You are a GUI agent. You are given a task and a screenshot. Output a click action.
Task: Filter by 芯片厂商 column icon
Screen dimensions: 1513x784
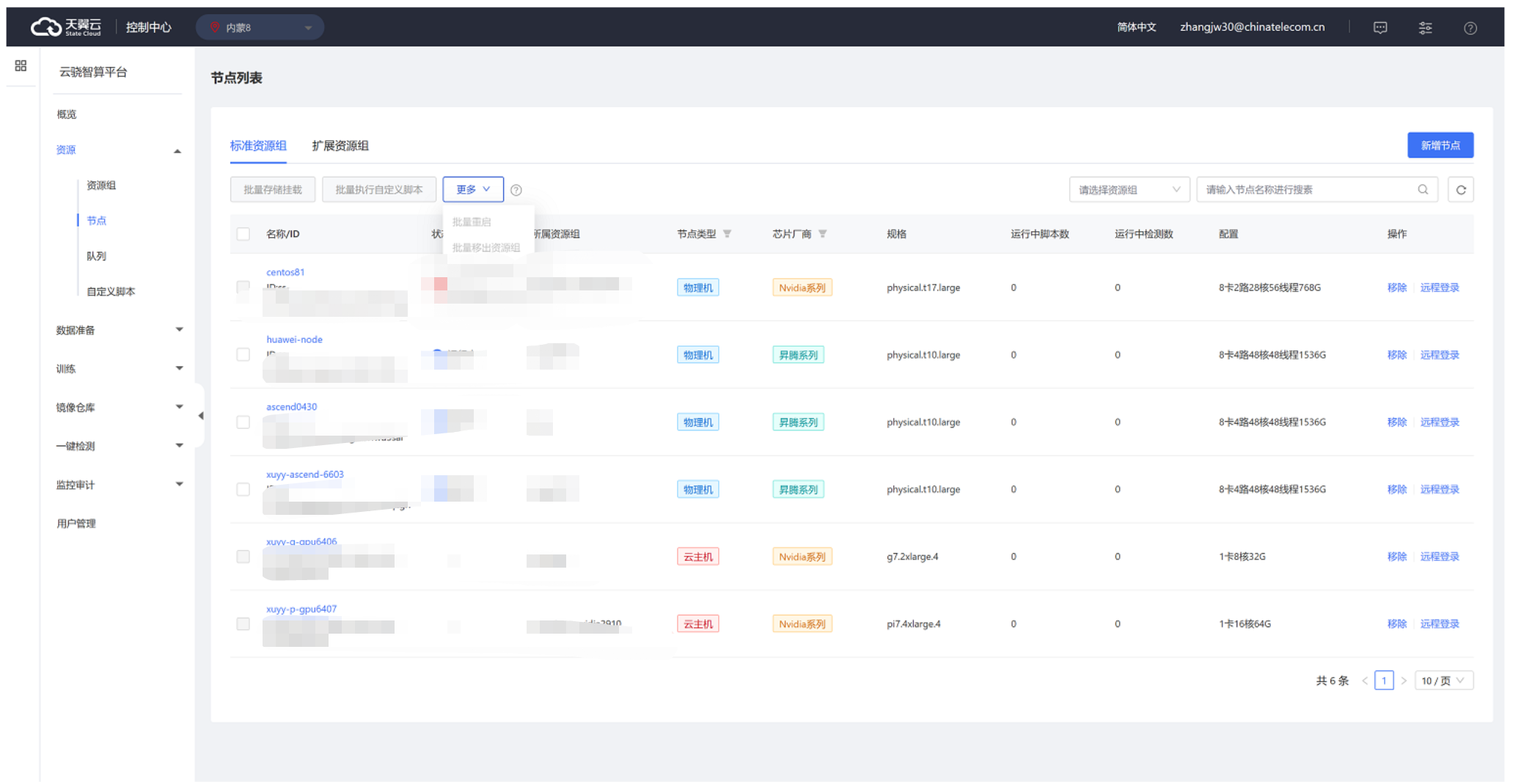(x=822, y=234)
